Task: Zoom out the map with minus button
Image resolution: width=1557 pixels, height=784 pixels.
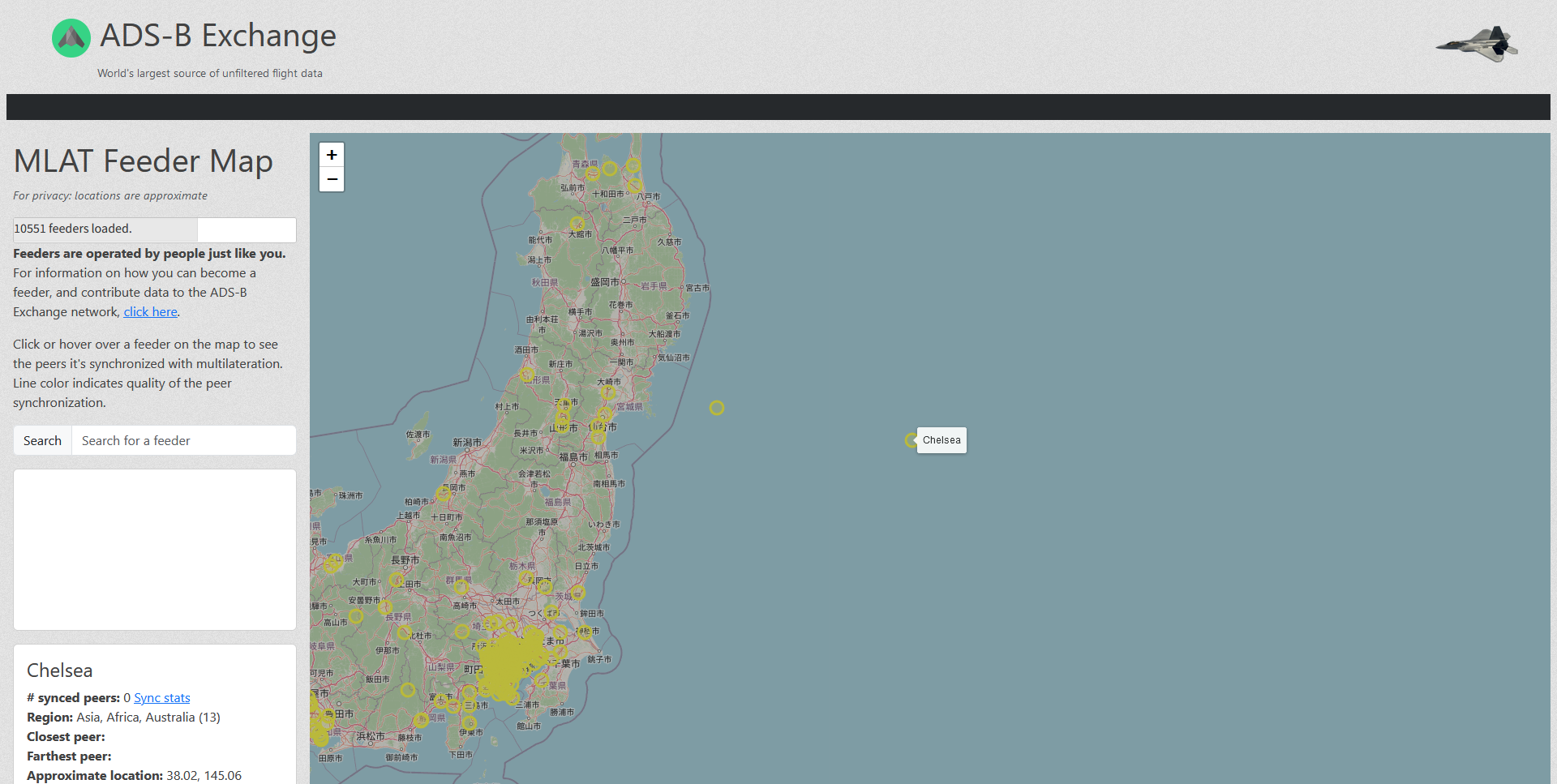Action: click(x=332, y=179)
